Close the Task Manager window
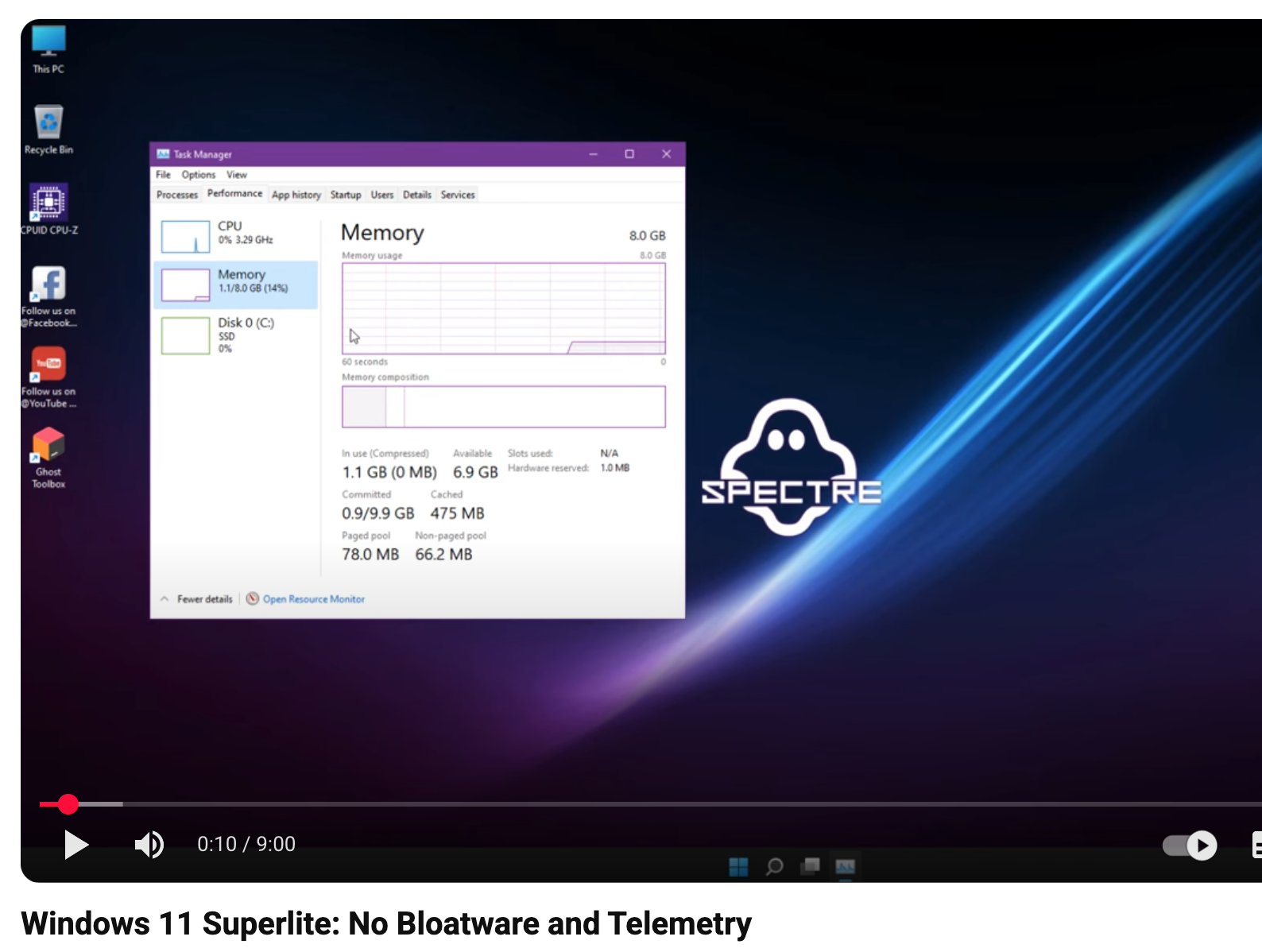Image resolution: width=1262 pixels, height=952 pixels. (x=666, y=154)
